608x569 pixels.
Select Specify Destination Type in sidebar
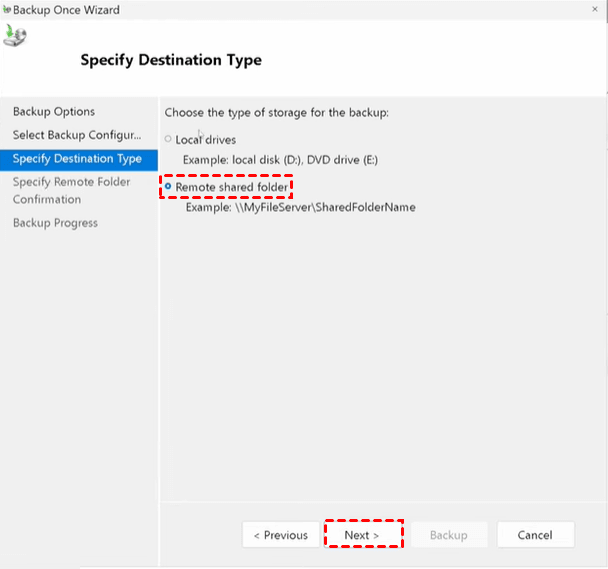[x=77, y=159]
